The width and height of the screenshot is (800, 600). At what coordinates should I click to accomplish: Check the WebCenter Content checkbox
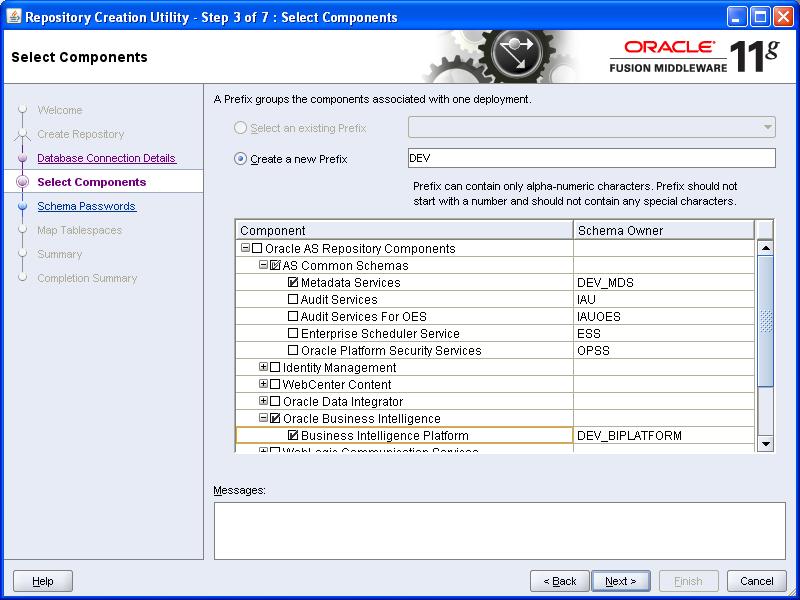[x=275, y=384]
